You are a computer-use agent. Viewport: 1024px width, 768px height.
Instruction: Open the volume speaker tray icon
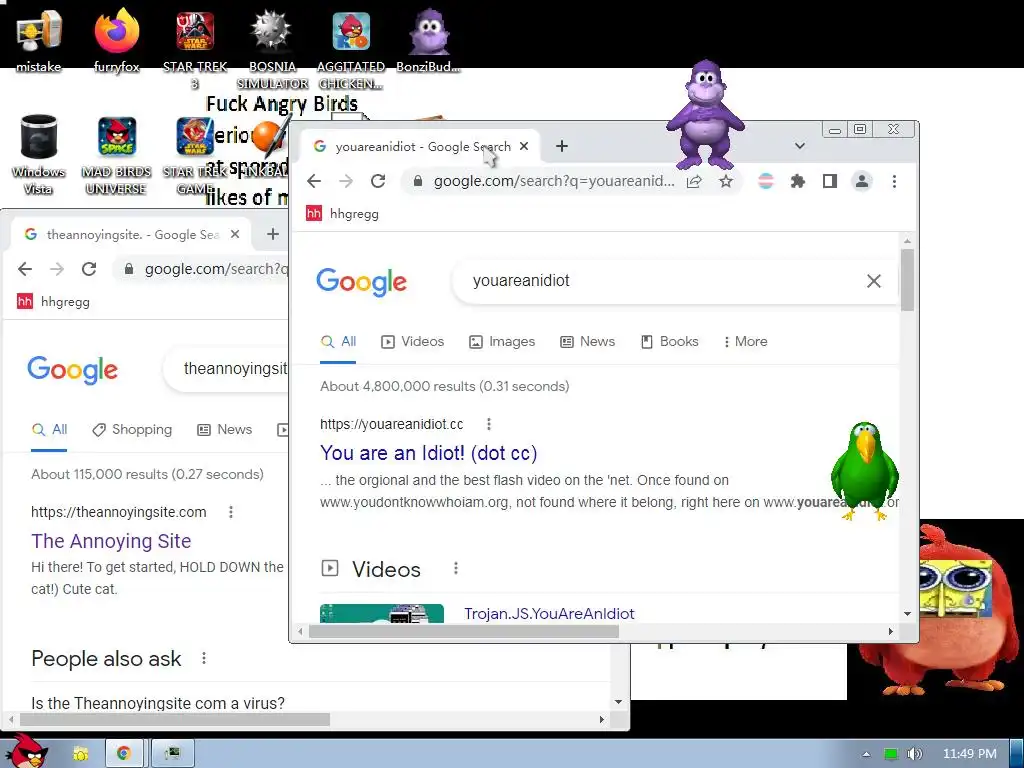(x=914, y=754)
